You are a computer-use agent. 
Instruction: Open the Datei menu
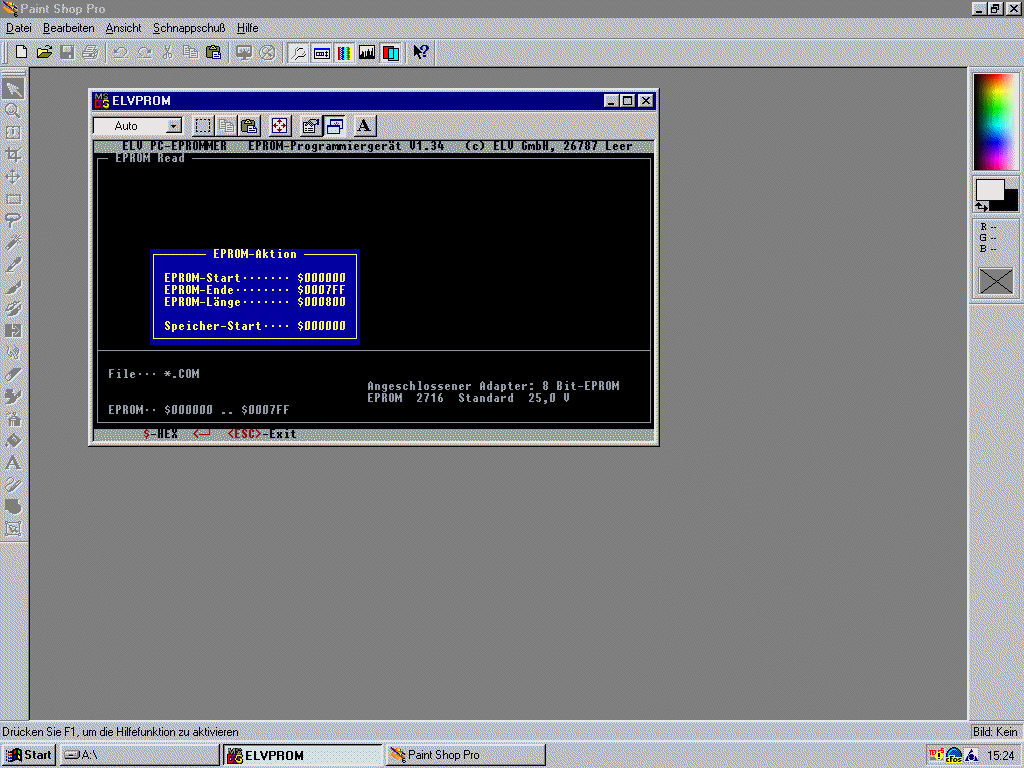[19, 28]
